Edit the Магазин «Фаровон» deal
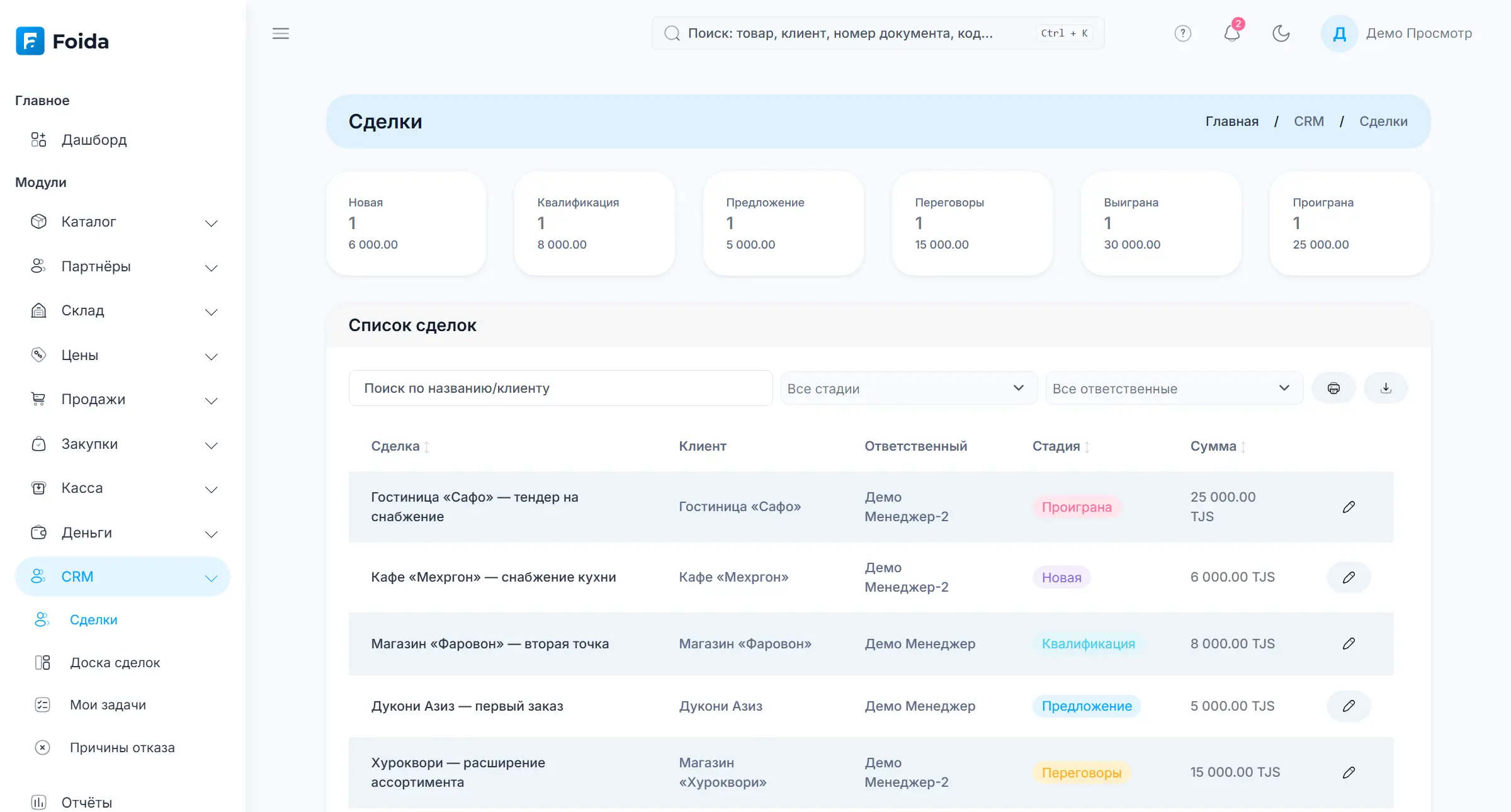The width and height of the screenshot is (1511, 812). click(x=1349, y=644)
